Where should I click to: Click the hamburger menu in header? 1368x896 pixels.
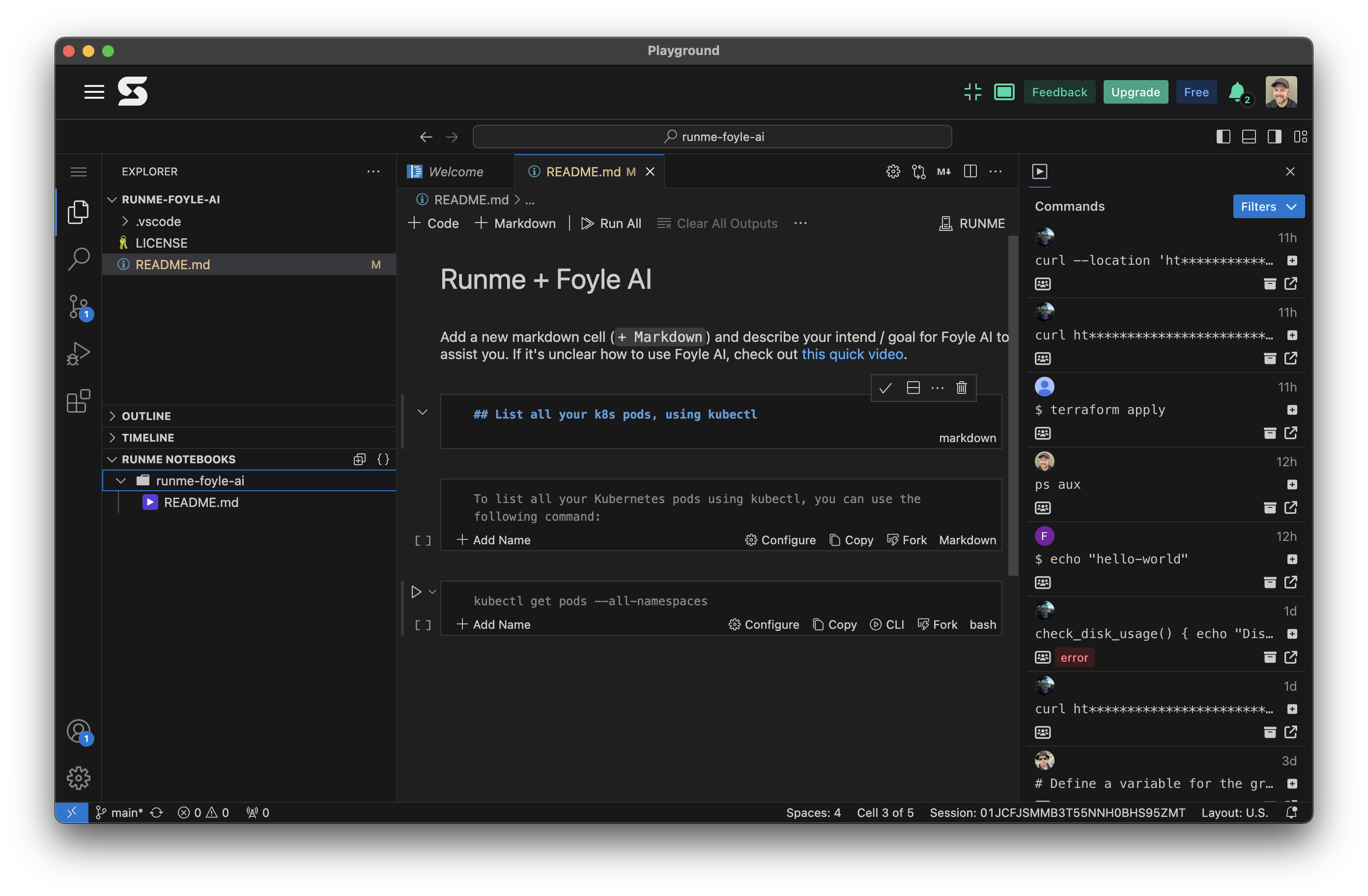pos(94,92)
